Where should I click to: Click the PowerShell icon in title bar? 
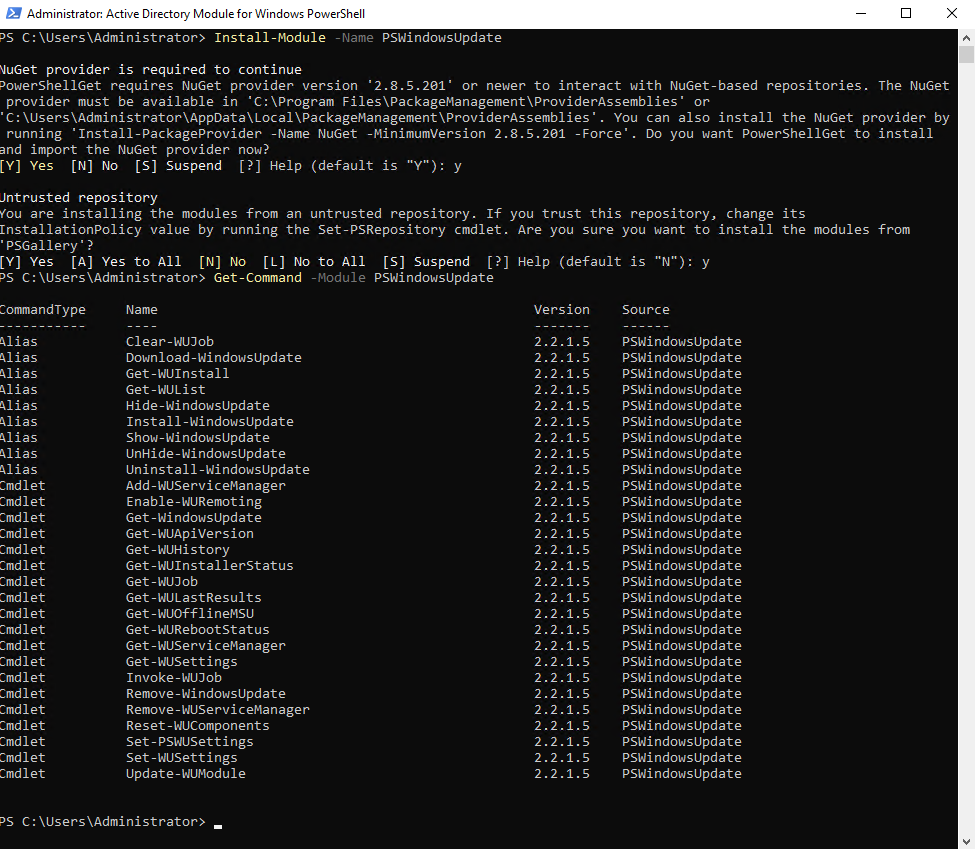pyautogui.click(x=13, y=13)
